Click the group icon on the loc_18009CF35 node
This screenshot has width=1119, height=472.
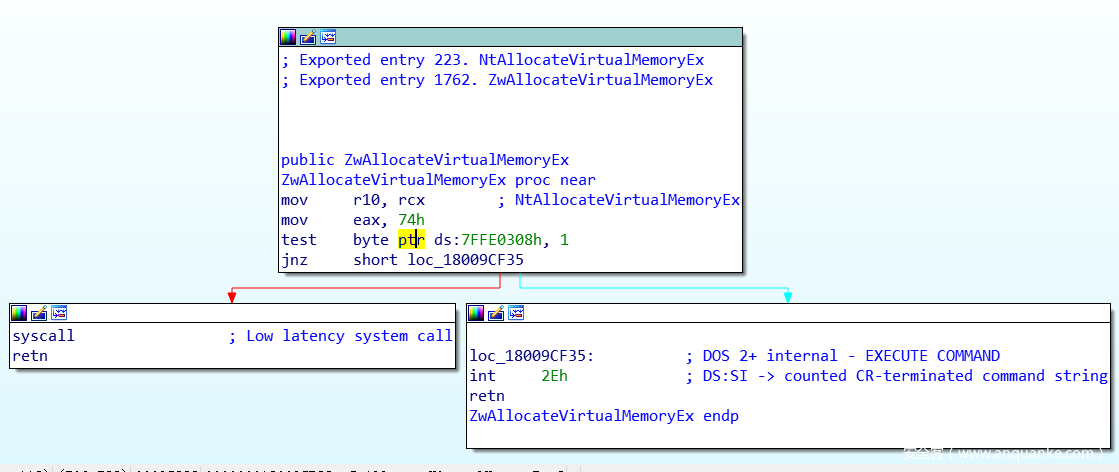[x=516, y=313]
